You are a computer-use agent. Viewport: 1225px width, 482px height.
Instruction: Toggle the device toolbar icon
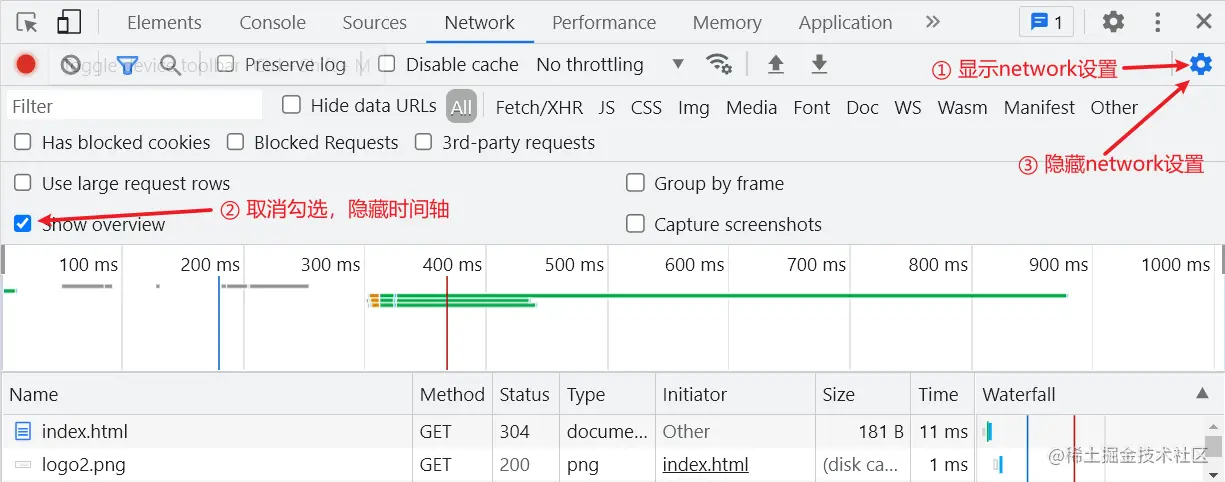tap(68, 22)
